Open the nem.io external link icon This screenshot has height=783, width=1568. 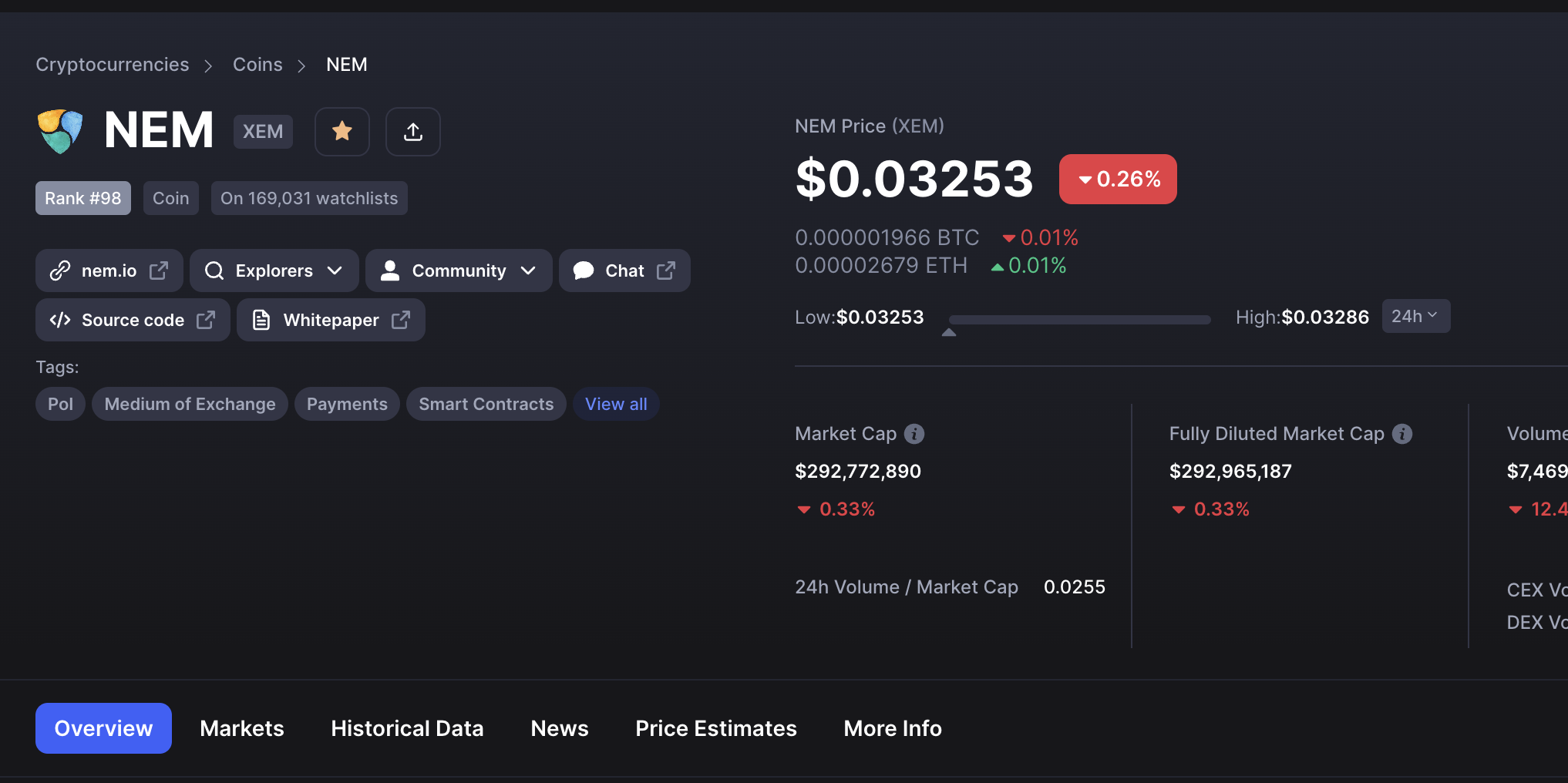pyautogui.click(x=159, y=271)
